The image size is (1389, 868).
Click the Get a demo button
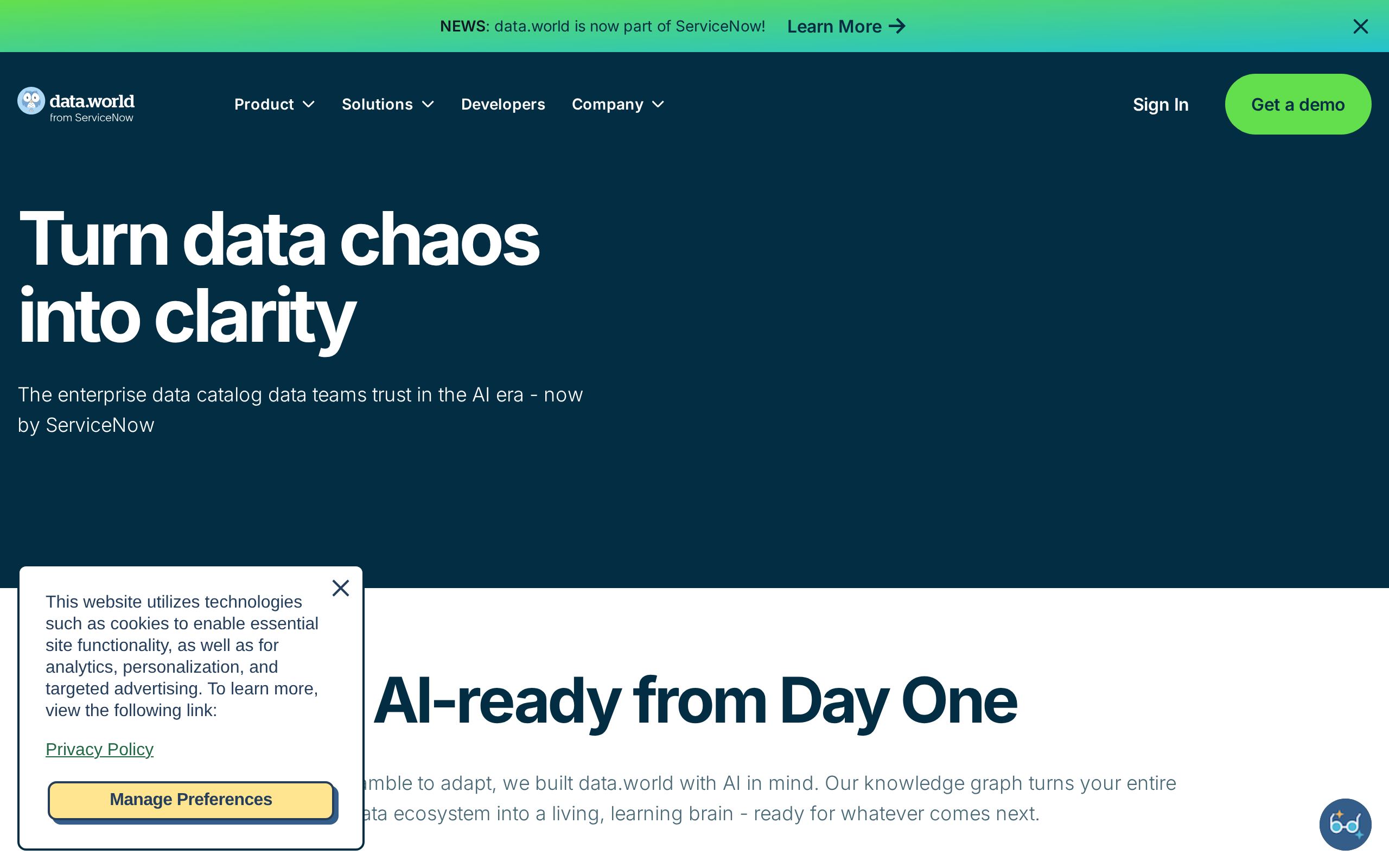coord(1298,105)
